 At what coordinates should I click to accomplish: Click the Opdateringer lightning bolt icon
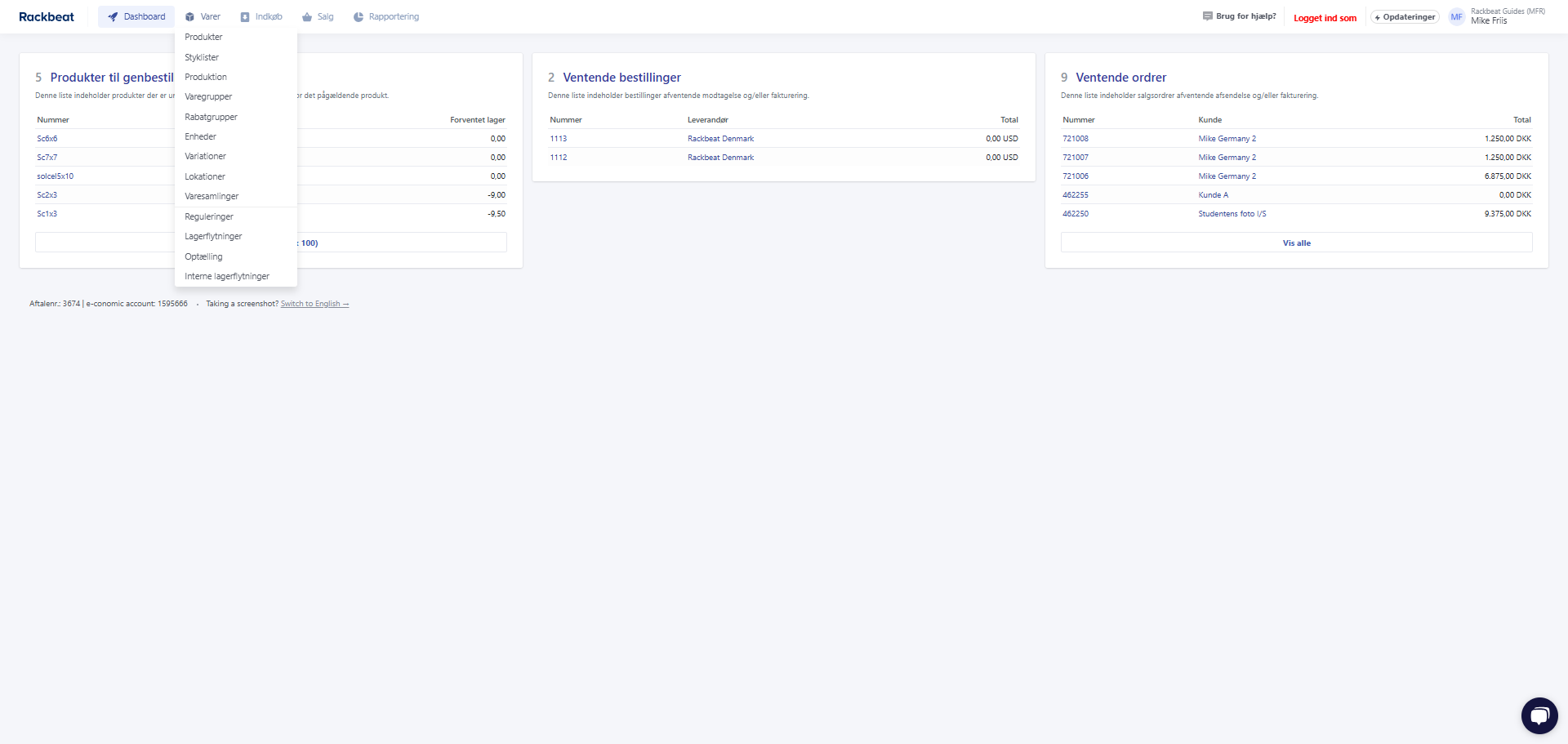point(1377,17)
